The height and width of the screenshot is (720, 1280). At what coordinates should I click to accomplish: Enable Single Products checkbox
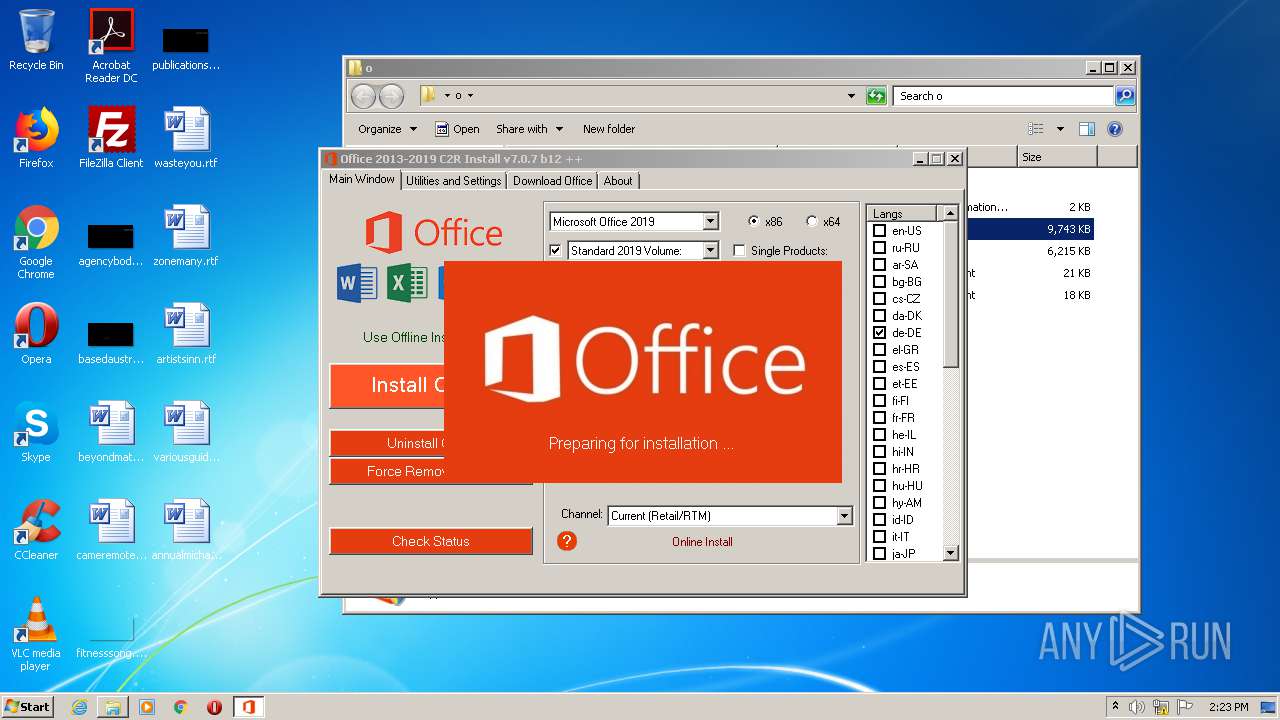[739, 250]
